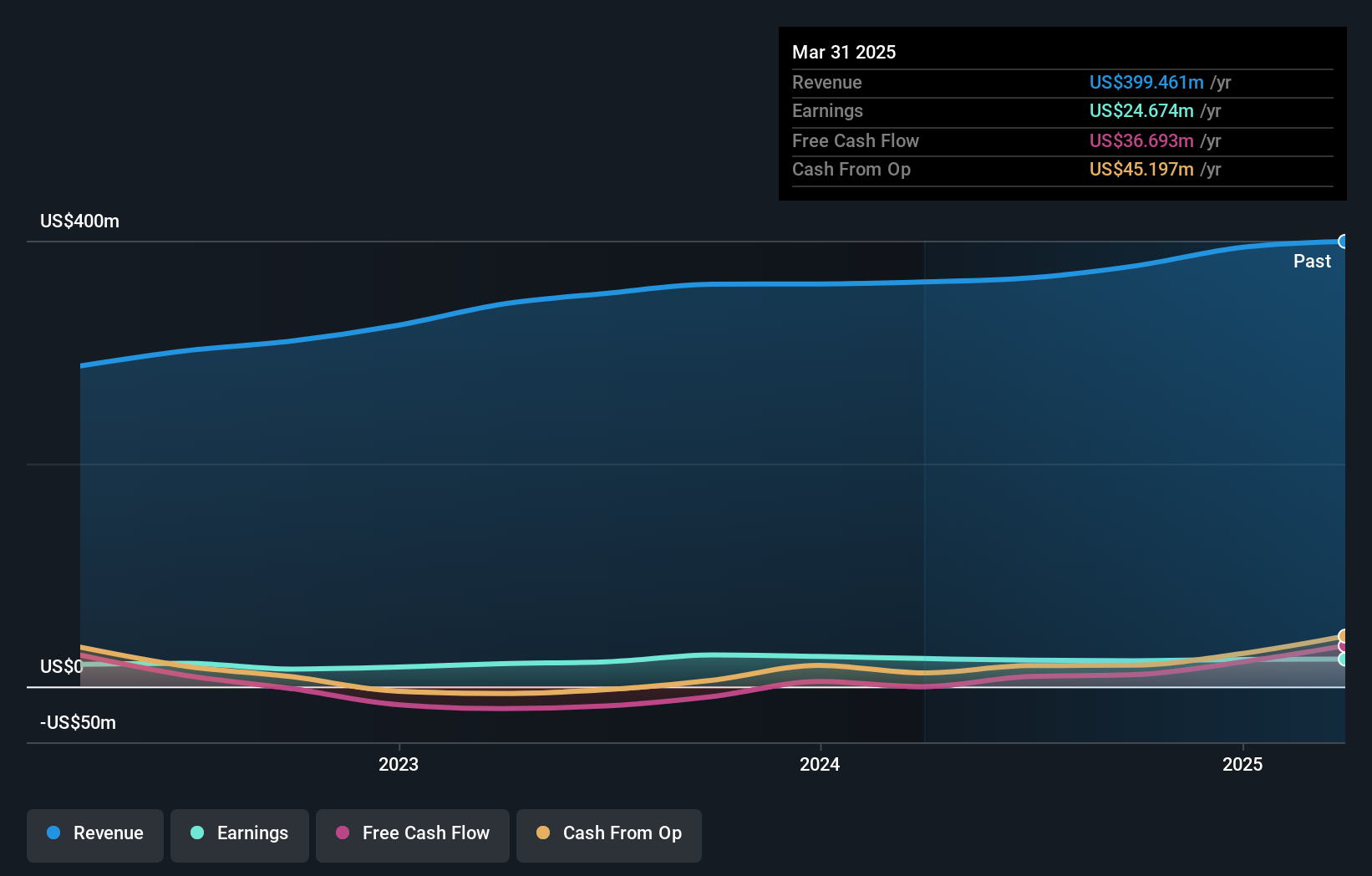The width and height of the screenshot is (1372, 876).
Task: Click the Earnings label in tooltip
Action: (827, 111)
